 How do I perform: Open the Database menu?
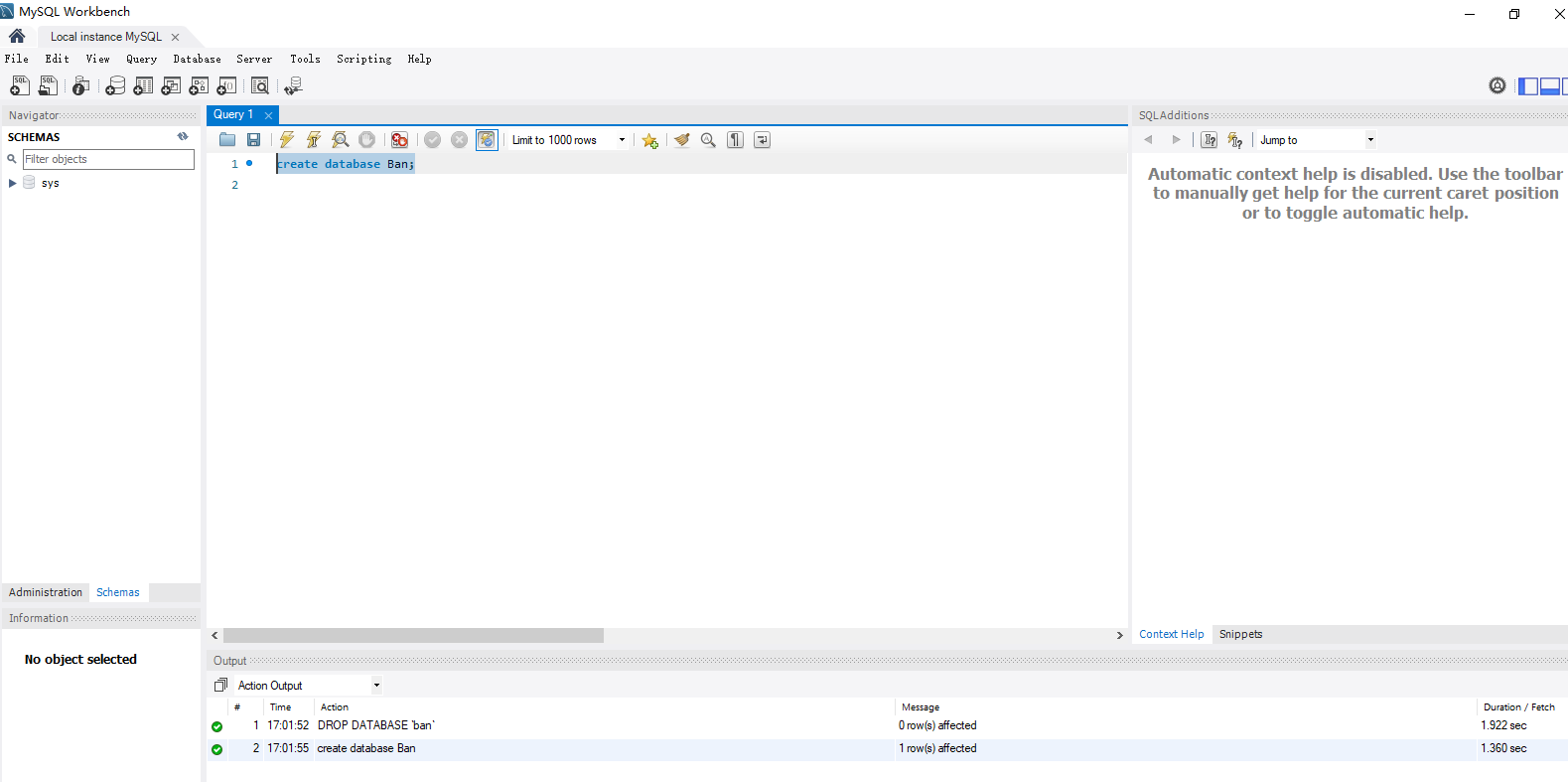point(198,59)
